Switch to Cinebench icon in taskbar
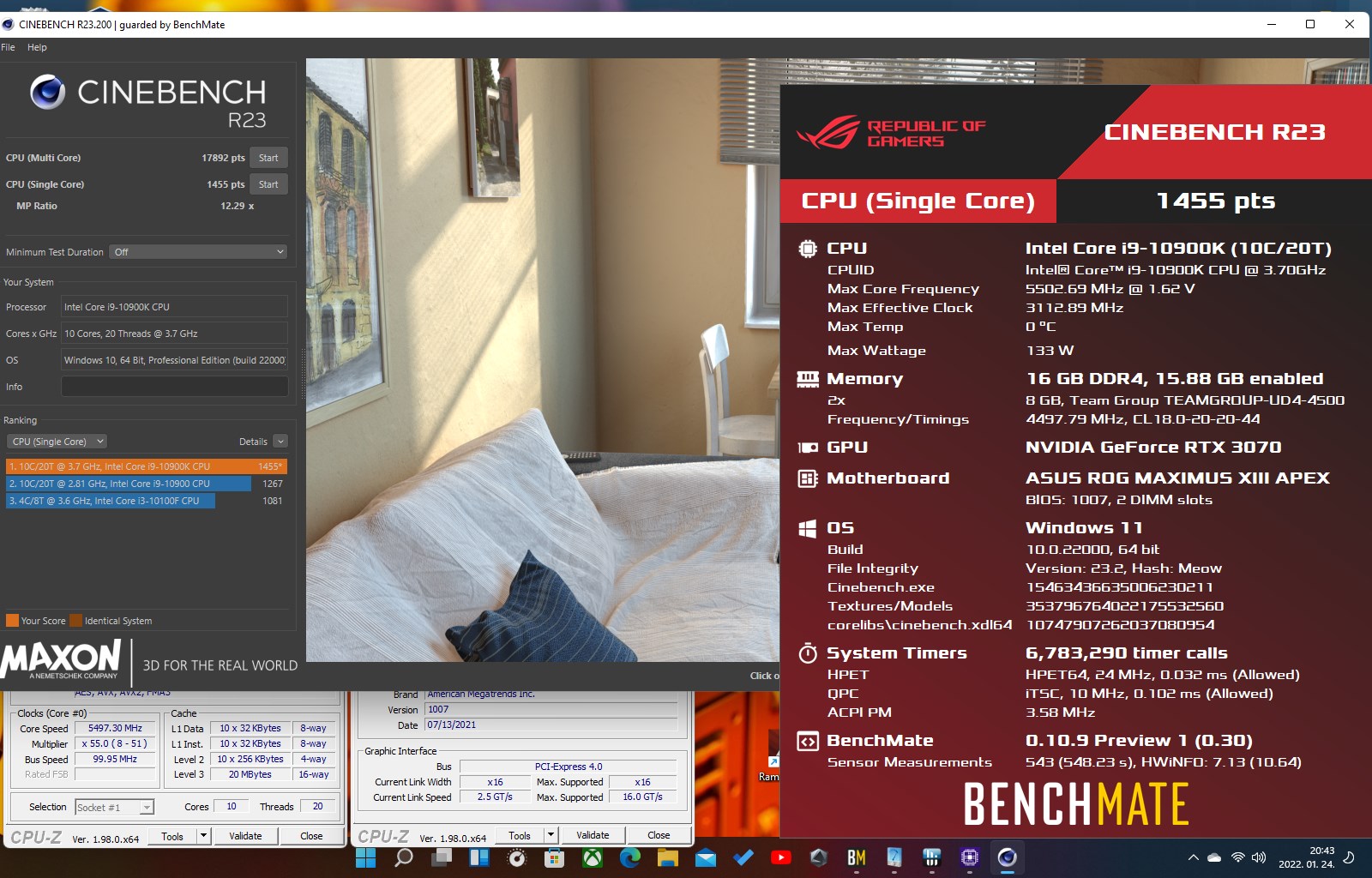Screen dimensions: 1372x878 click(x=1007, y=857)
